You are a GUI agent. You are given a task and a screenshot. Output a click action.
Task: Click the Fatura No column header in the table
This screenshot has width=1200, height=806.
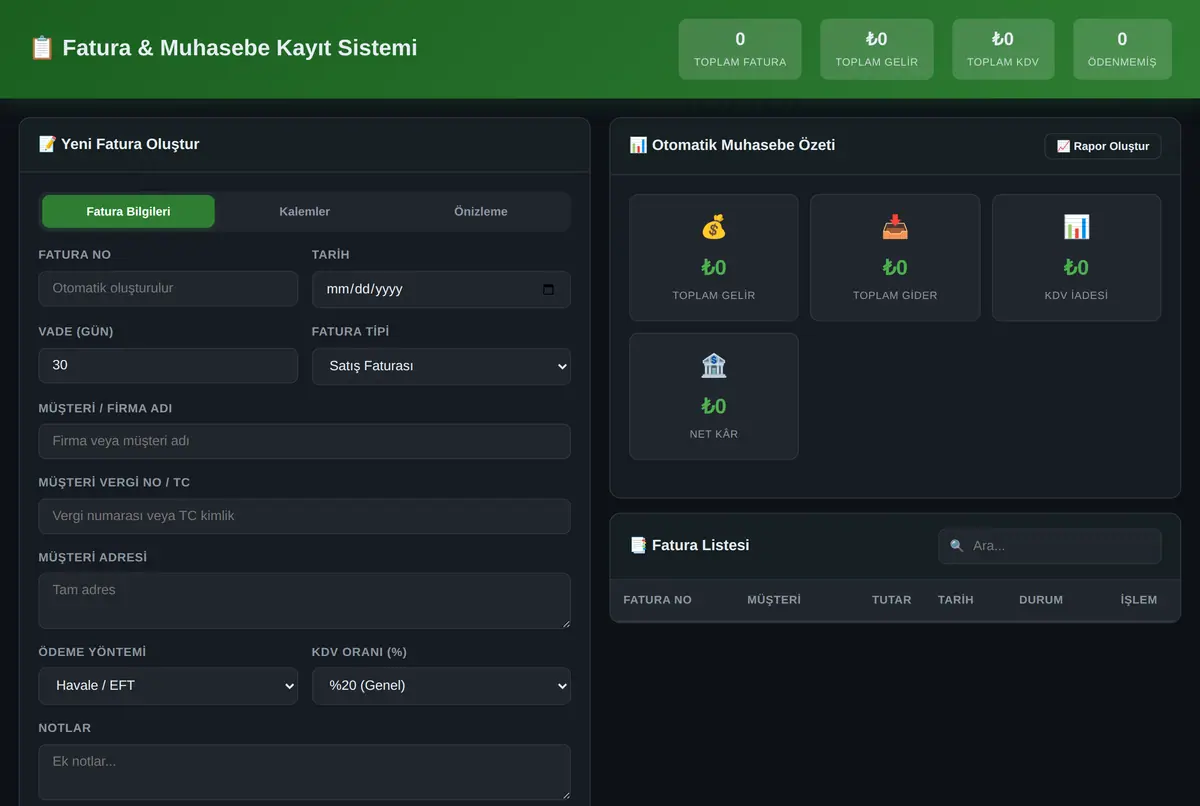point(657,600)
